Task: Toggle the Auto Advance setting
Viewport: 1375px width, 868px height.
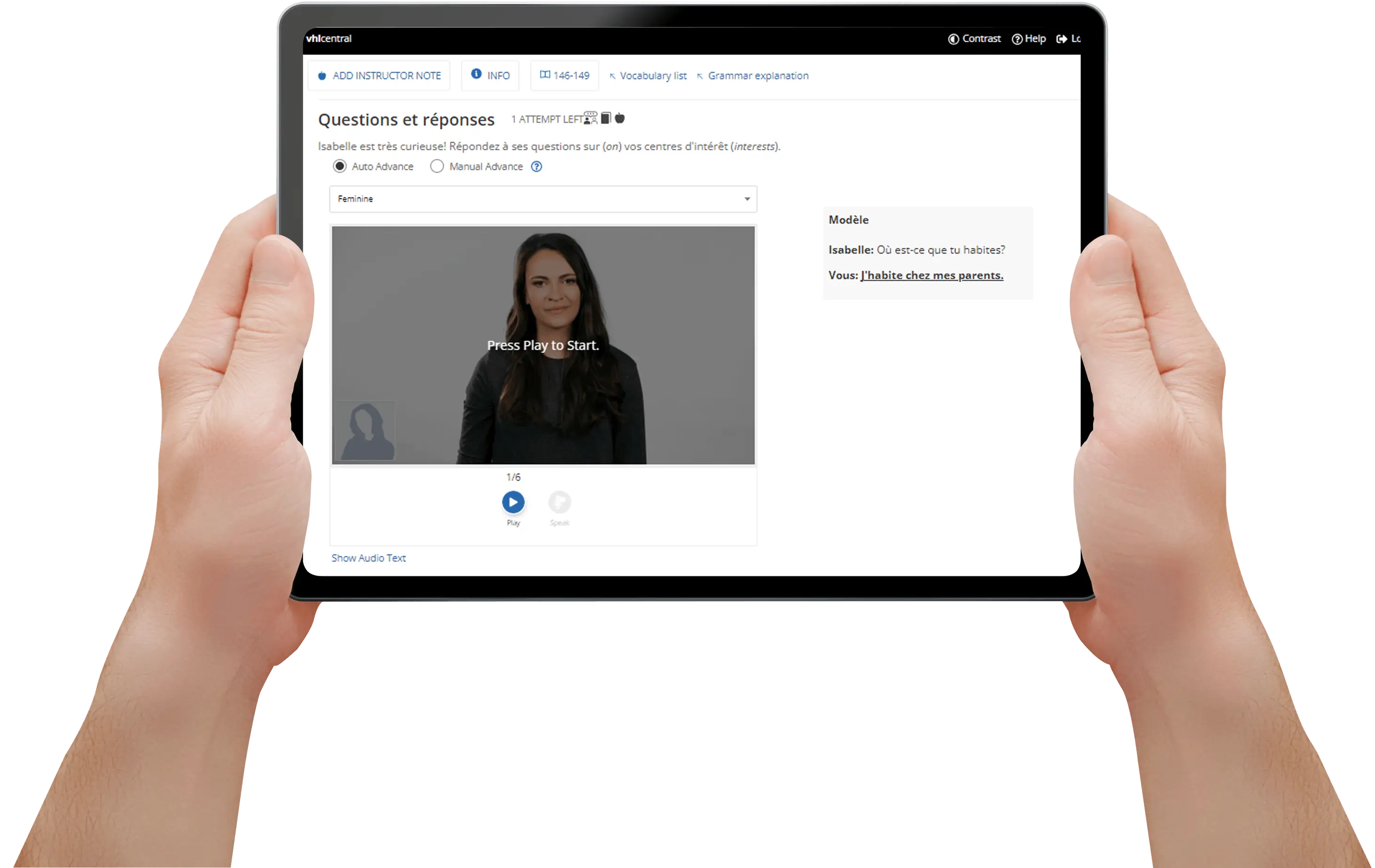Action: (x=339, y=166)
